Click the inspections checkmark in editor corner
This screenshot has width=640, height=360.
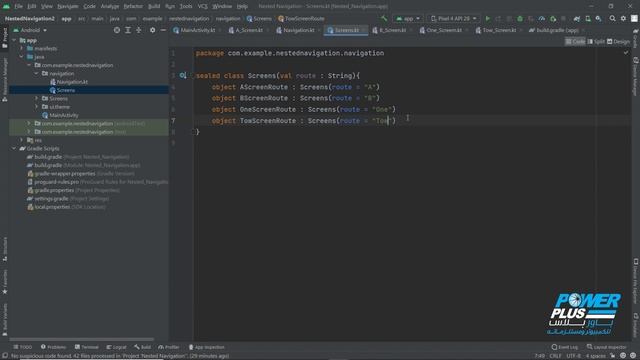click(x=626, y=53)
